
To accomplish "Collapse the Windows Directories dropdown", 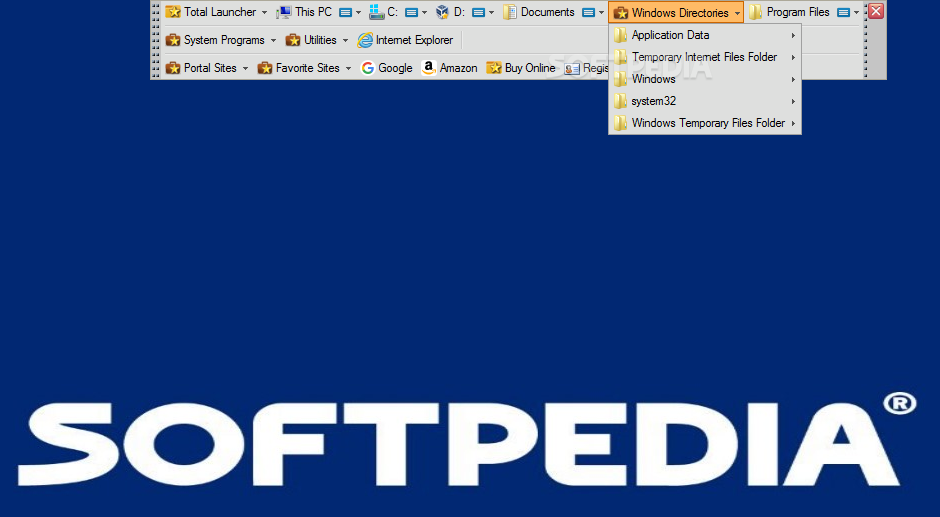I will [676, 12].
